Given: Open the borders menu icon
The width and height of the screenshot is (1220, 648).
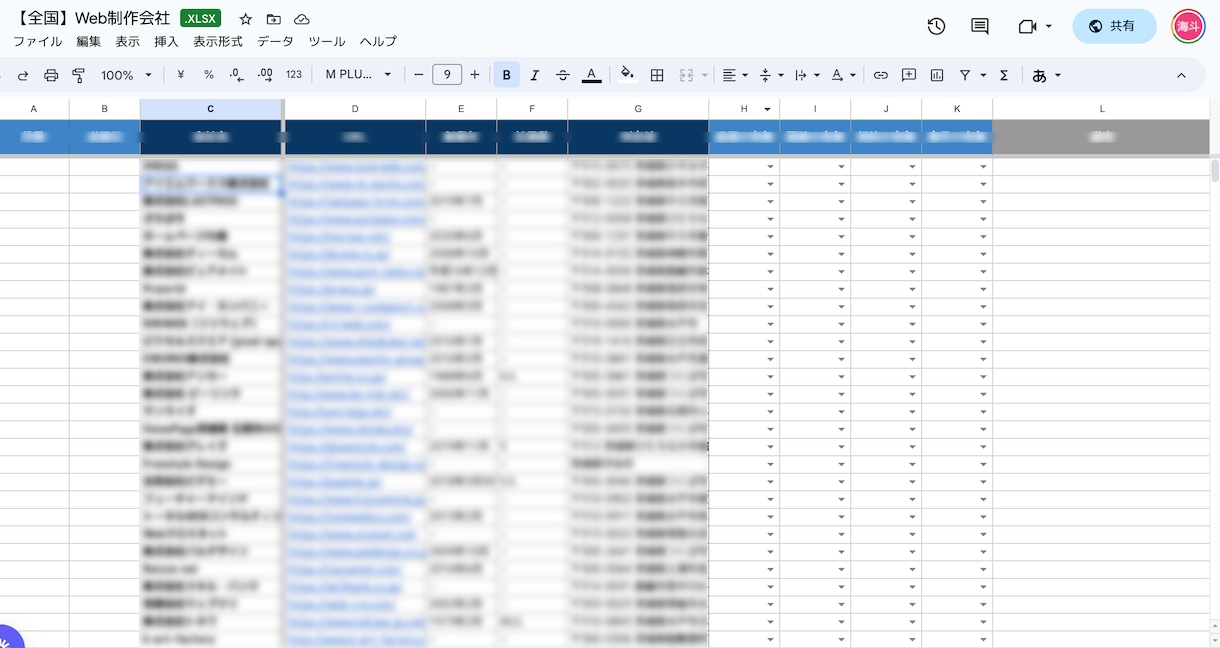Looking at the screenshot, I should point(657,75).
